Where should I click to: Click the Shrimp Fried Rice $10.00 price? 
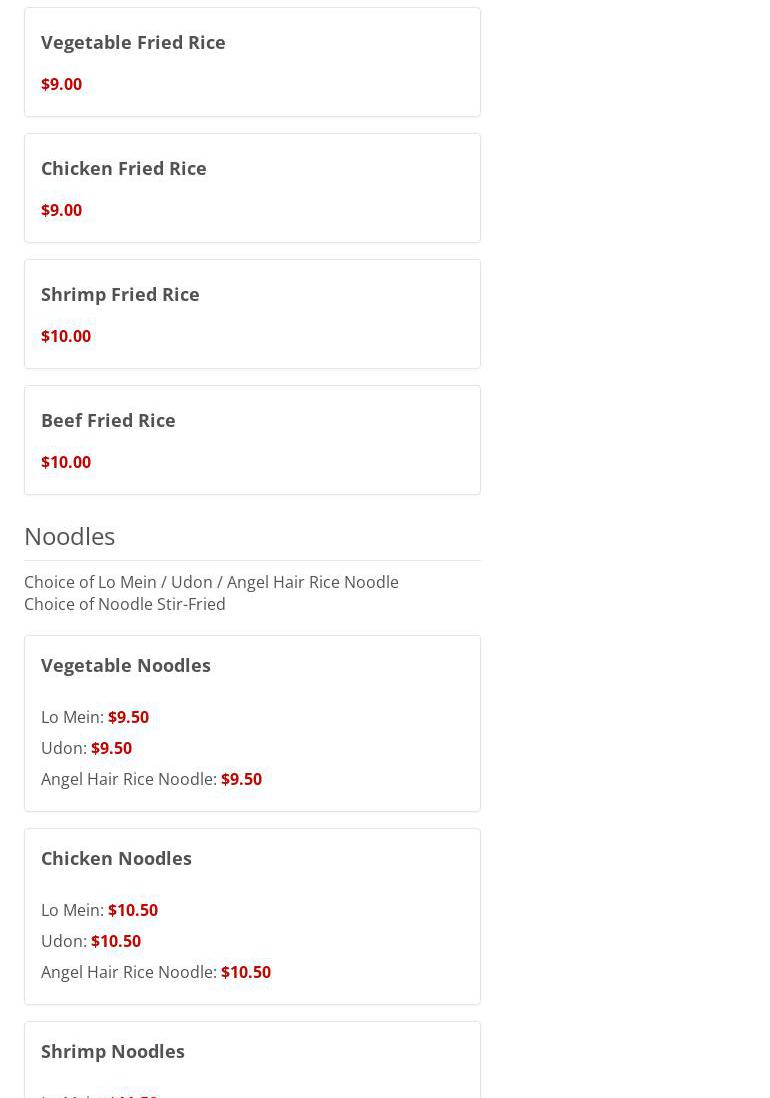(66, 336)
